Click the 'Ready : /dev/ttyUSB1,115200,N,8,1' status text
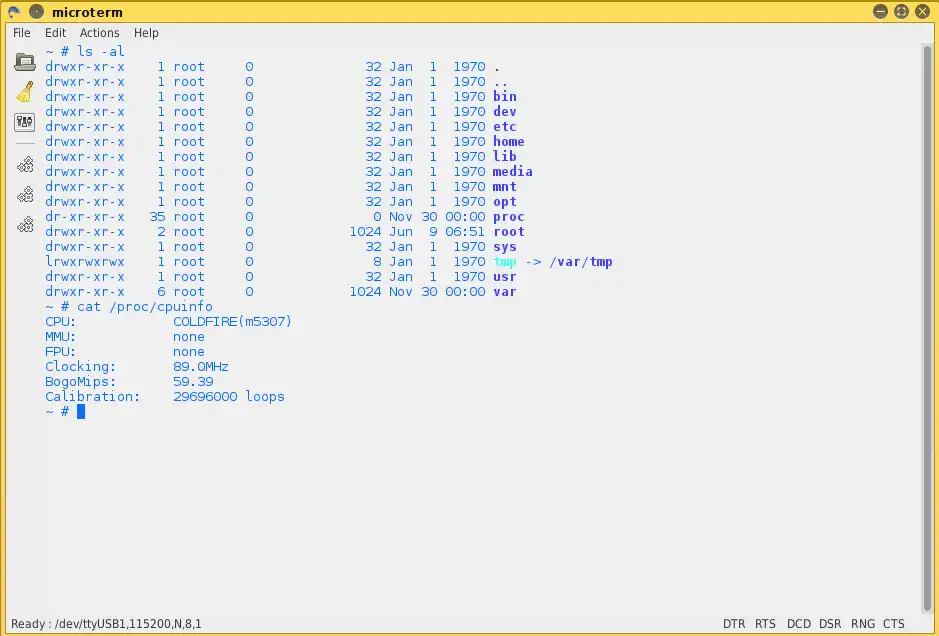 pos(106,624)
